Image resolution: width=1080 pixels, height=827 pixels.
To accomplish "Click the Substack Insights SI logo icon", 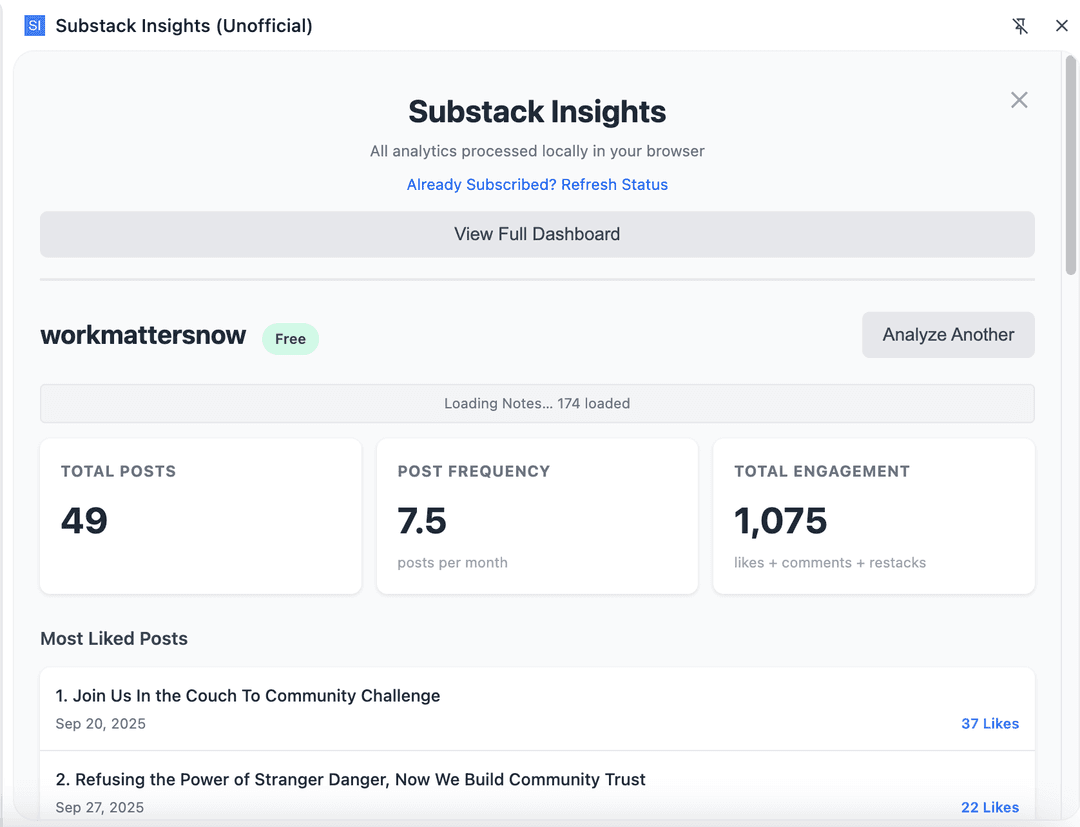I will (34, 25).
